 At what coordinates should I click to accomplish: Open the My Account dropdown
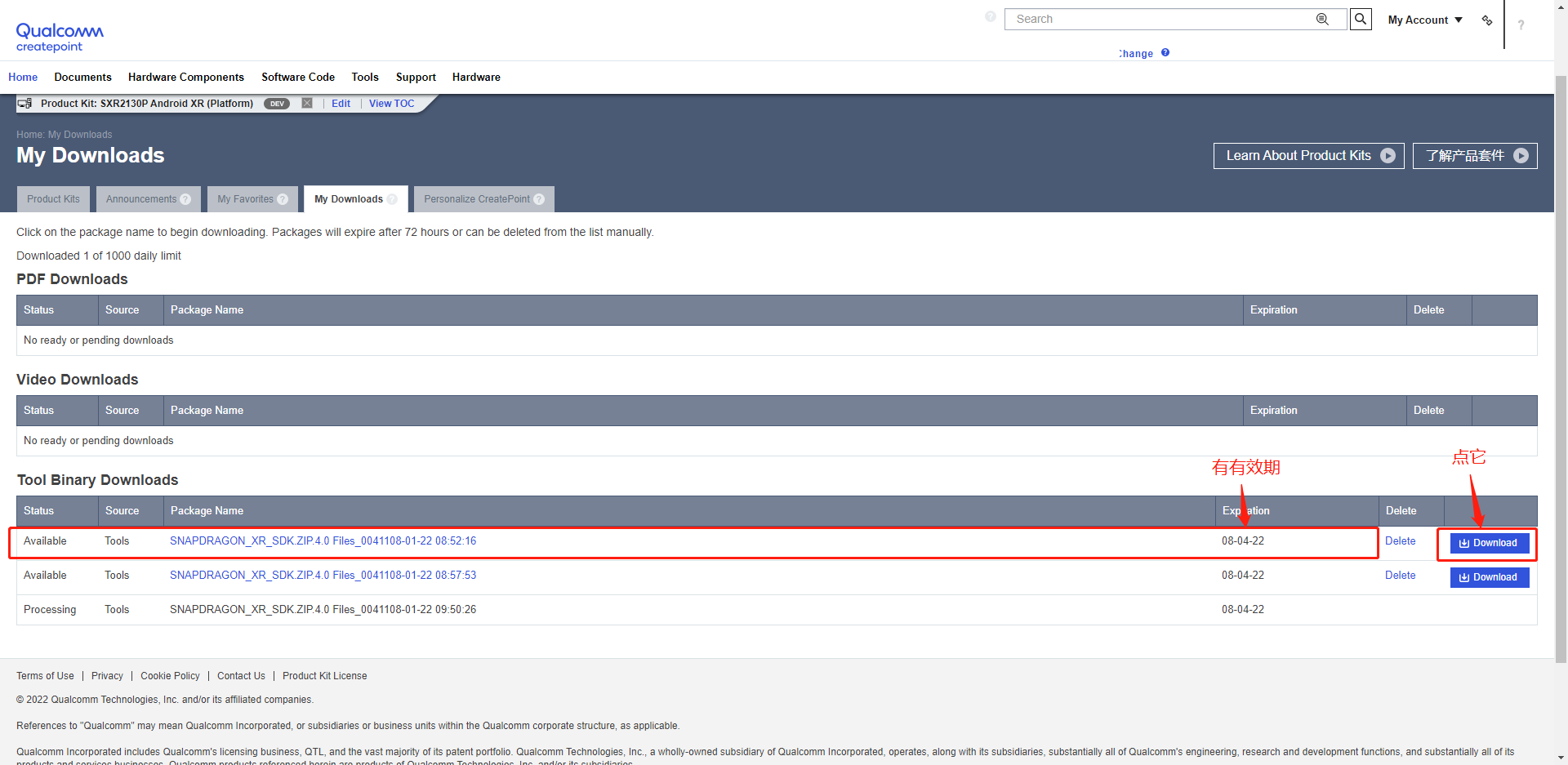[x=1425, y=20]
